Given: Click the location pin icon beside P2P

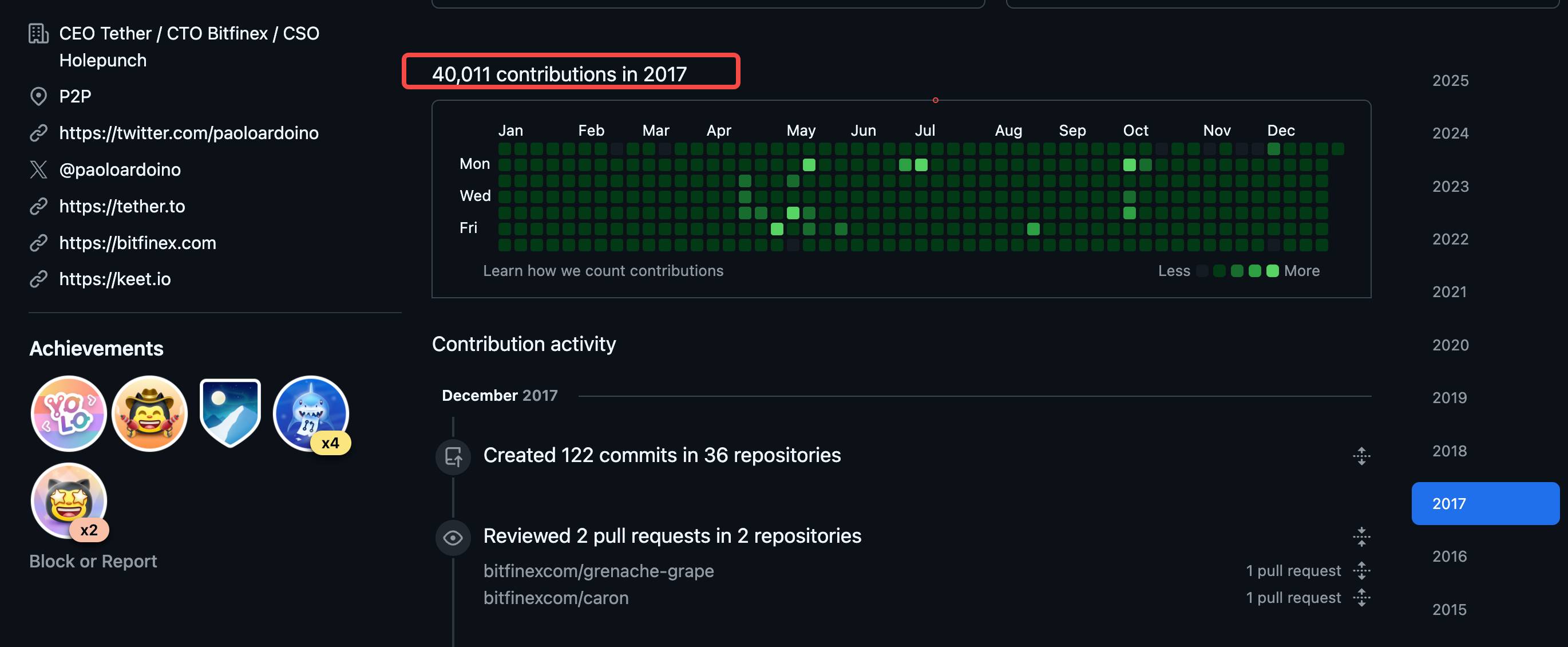Looking at the screenshot, I should point(39,96).
